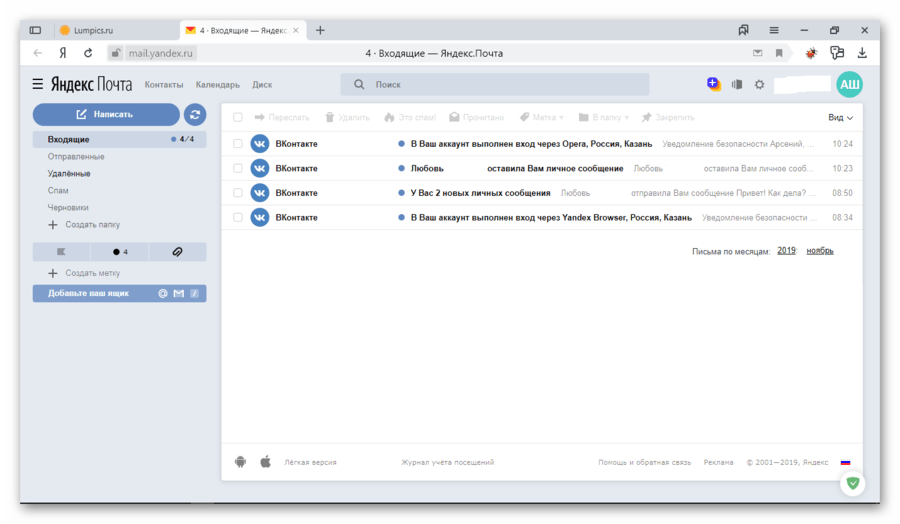The height and width of the screenshot is (524, 900).
Task: Open the Метка label dropdown
Action: [x=541, y=117]
